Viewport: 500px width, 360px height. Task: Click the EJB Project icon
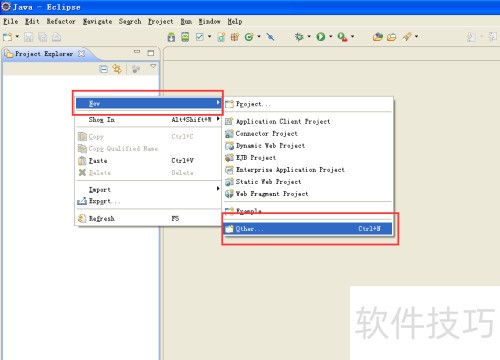pos(229,158)
